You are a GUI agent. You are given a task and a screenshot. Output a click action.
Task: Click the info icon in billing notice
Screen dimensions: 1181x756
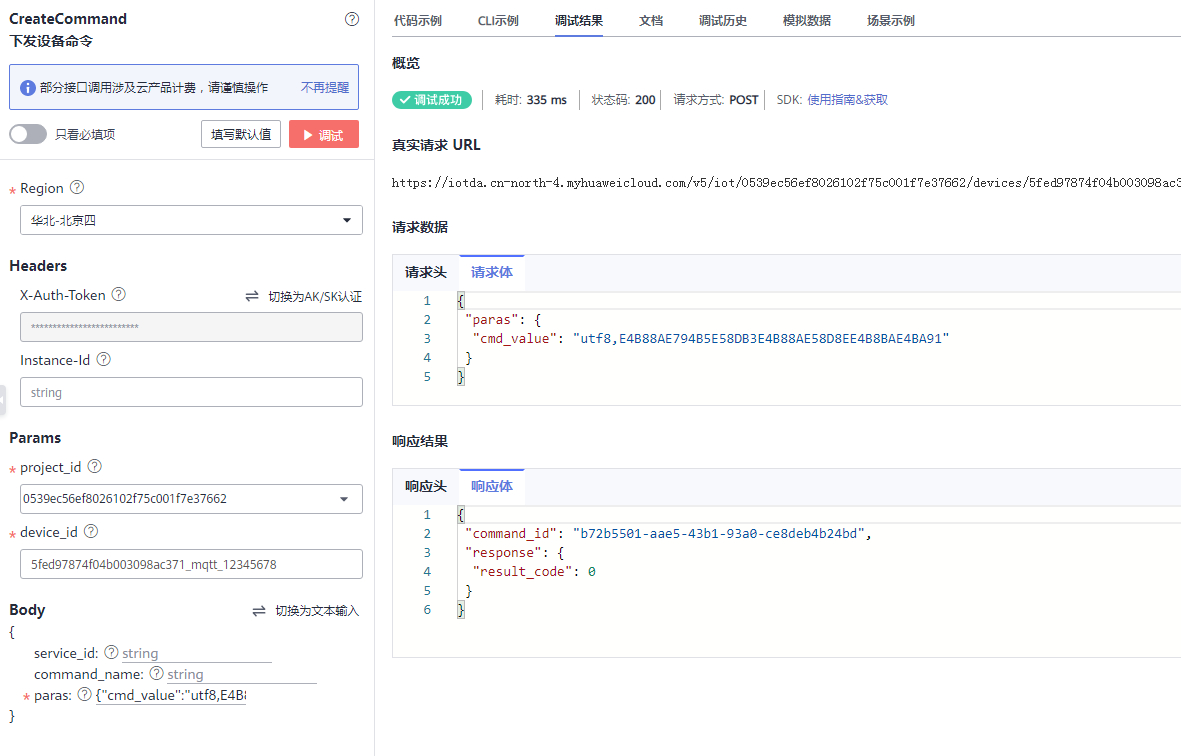[x=28, y=88]
